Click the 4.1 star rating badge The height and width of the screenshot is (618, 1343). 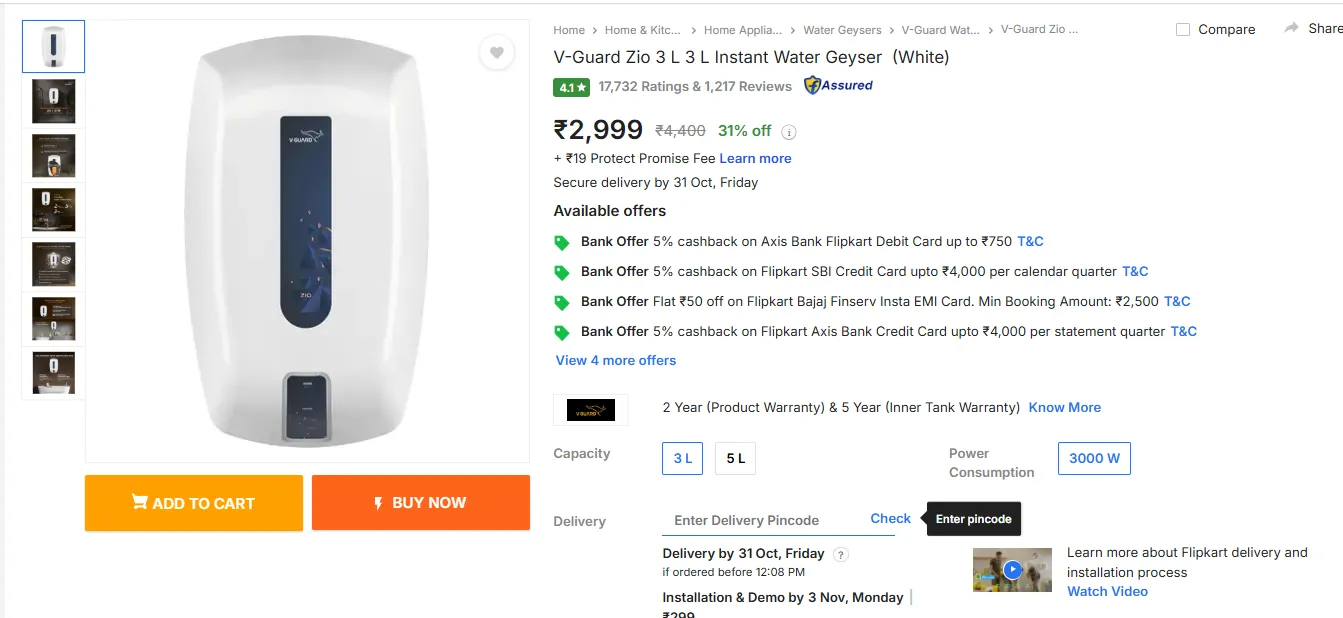571,87
